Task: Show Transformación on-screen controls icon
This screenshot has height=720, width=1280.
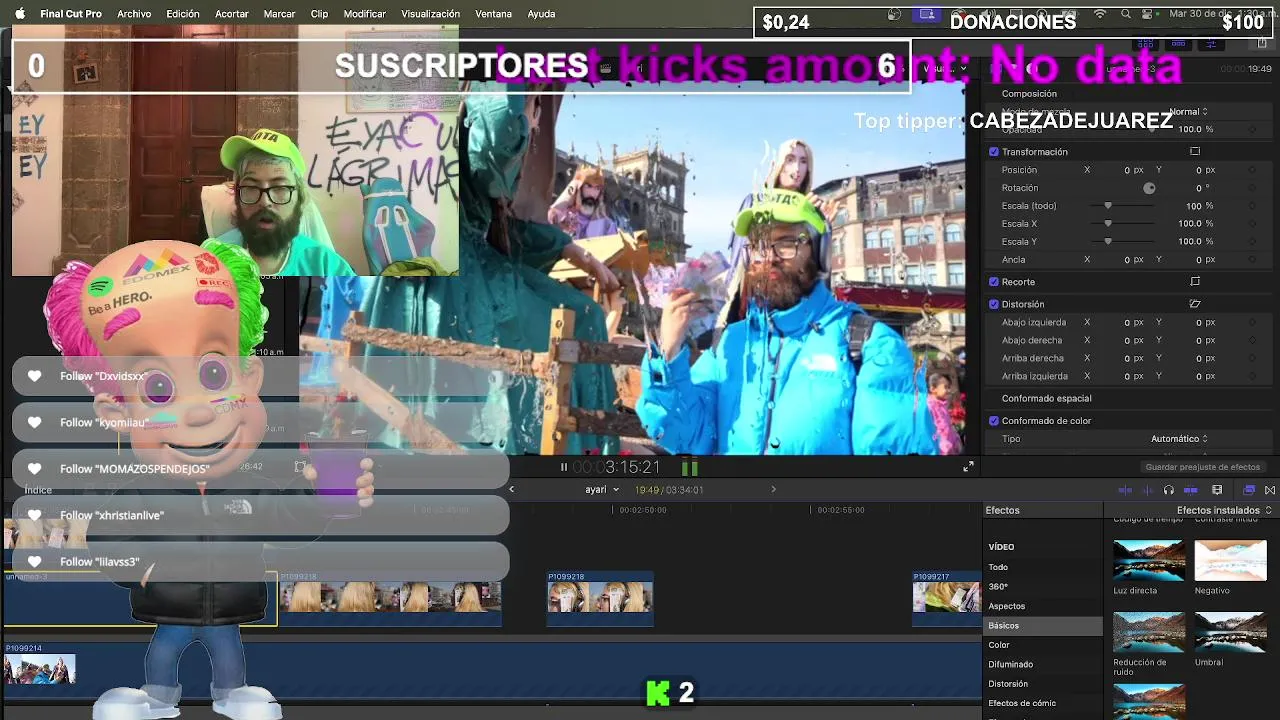Action: click(1195, 152)
